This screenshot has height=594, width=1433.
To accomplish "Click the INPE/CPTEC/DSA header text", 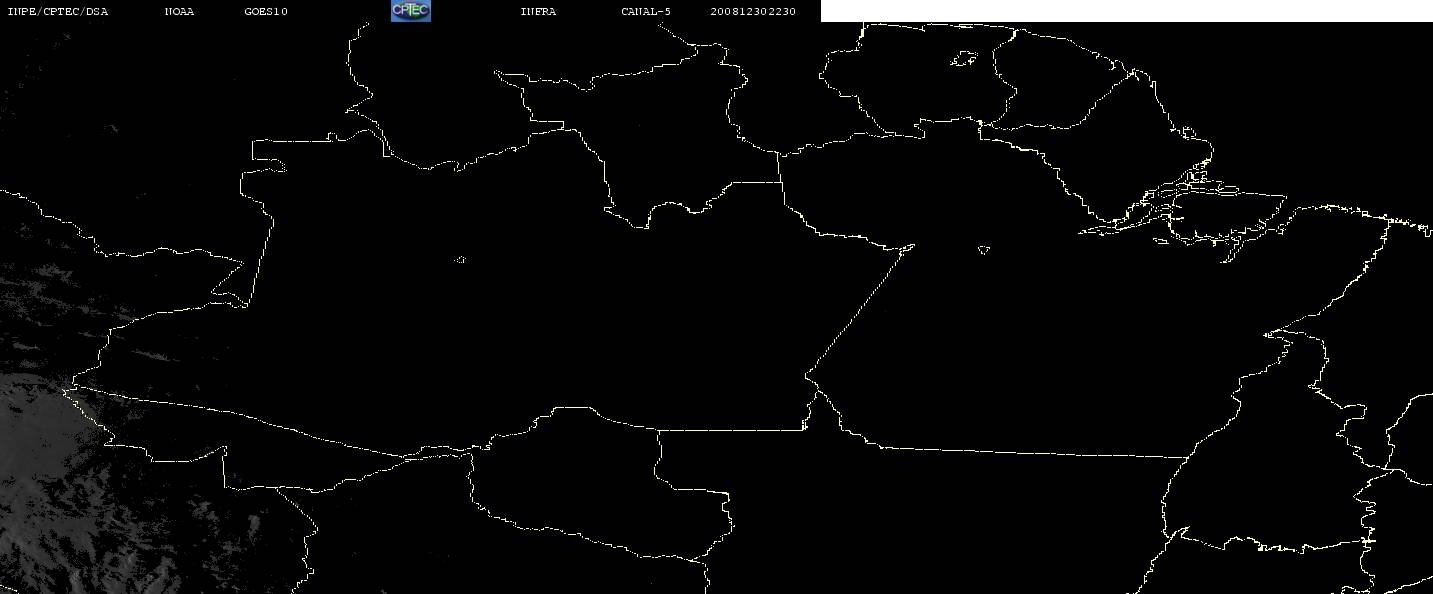I will 57,12.
